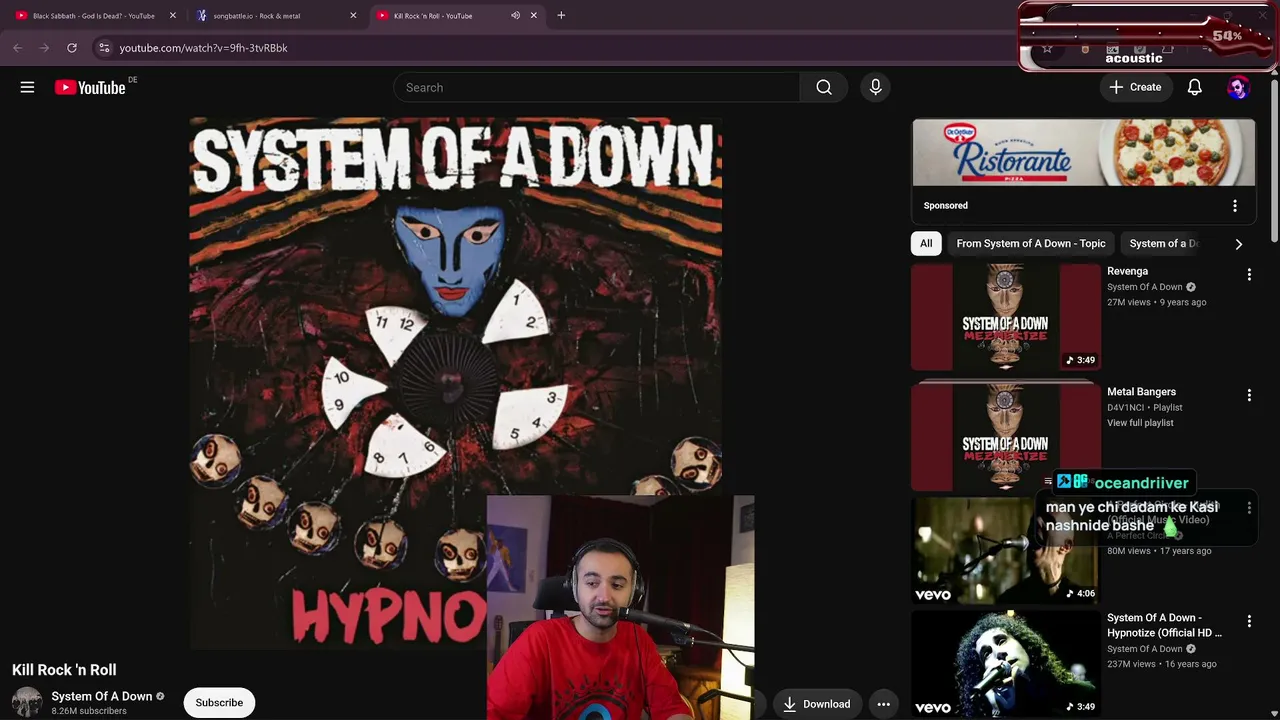
Task: Click the YouTube search field
Action: click(597, 88)
